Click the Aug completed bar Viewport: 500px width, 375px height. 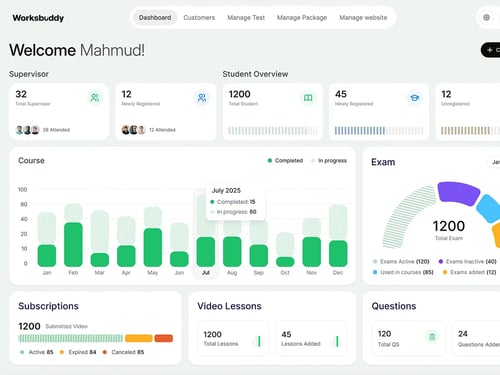click(x=232, y=252)
